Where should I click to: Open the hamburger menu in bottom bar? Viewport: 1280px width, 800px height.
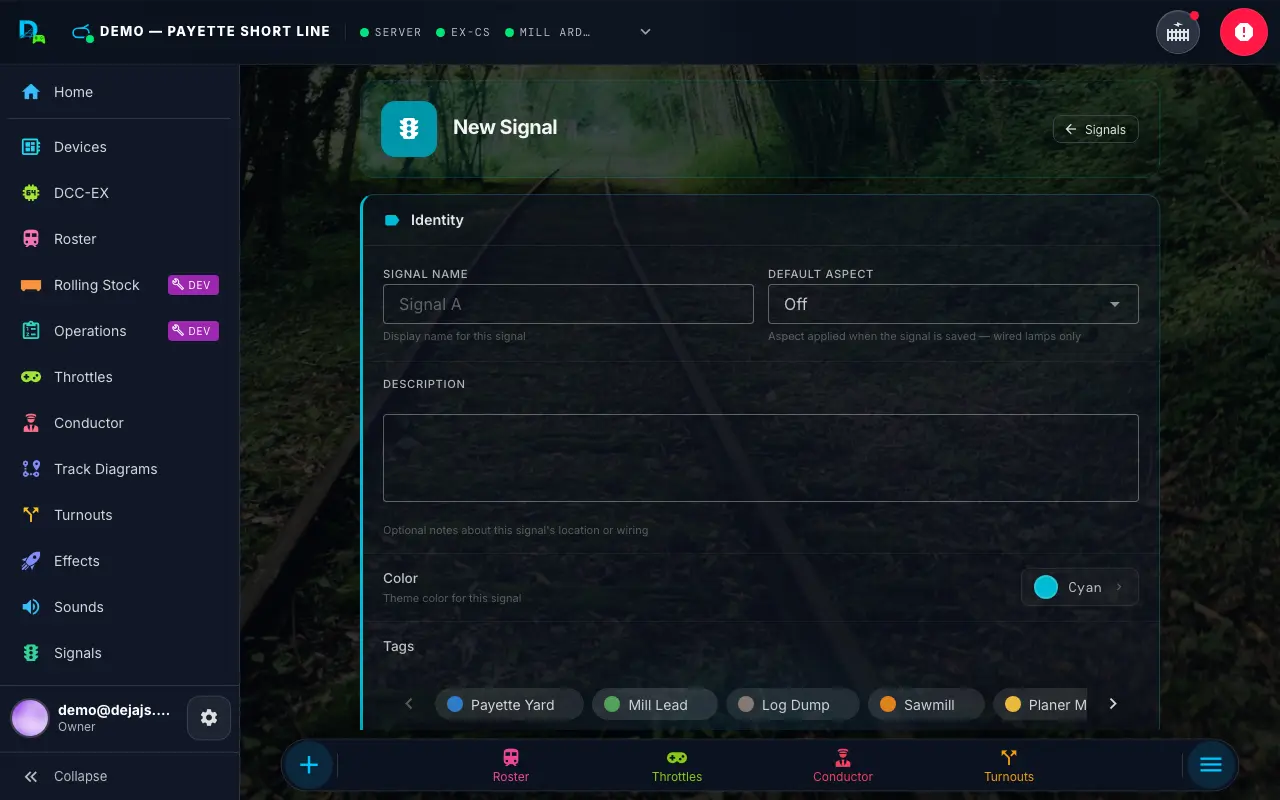point(1211,765)
